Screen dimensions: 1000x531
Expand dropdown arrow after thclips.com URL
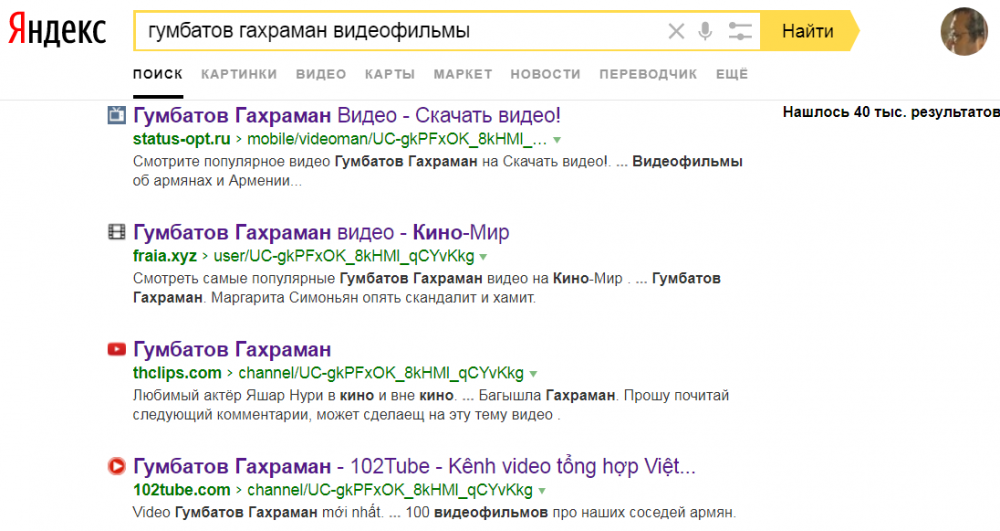coord(533,374)
